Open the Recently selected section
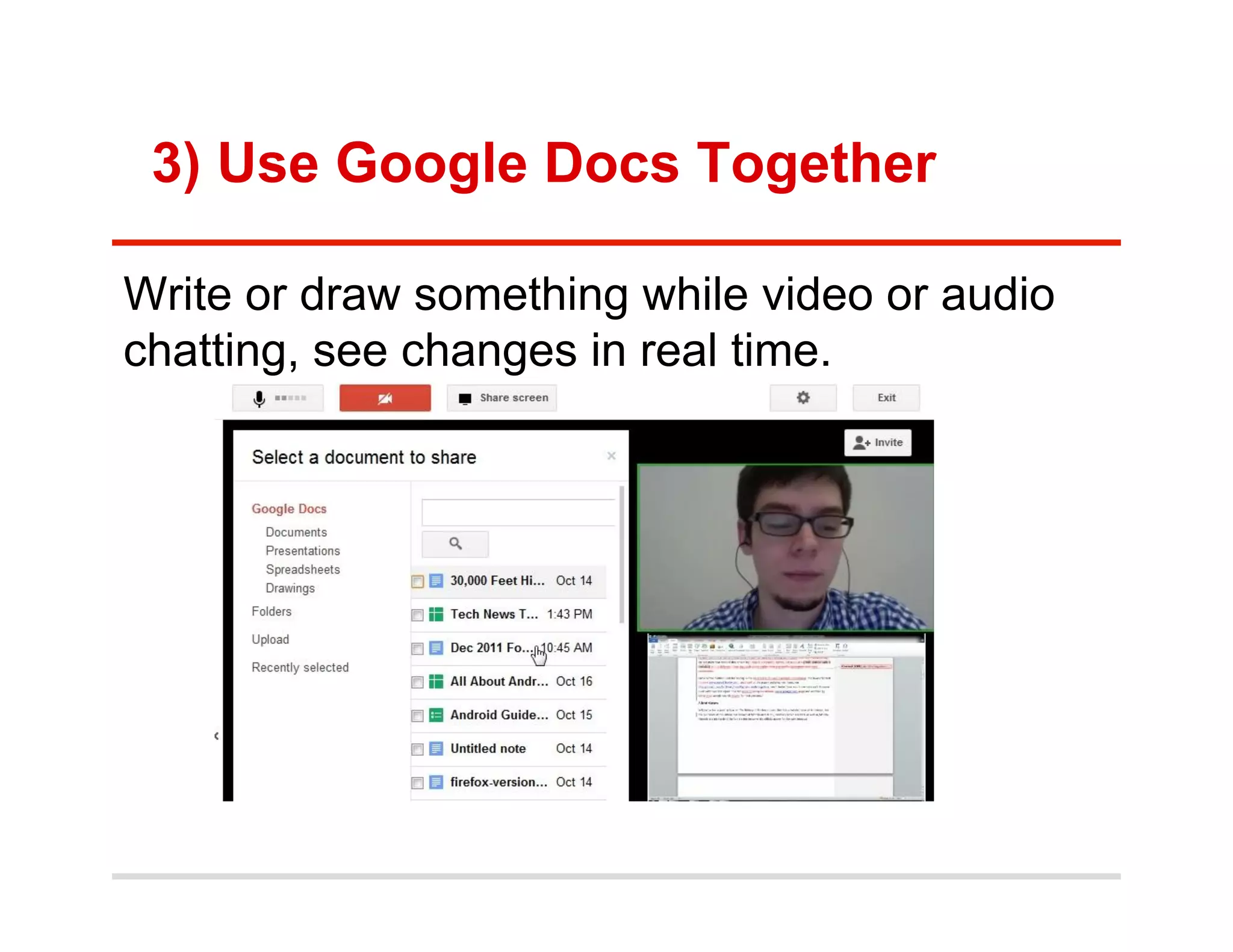The image size is (1233, 952). [x=300, y=667]
